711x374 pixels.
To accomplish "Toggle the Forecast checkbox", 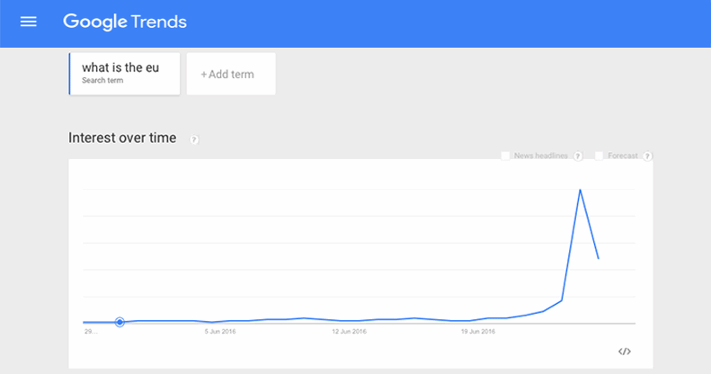I will pyautogui.click(x=599, y=156).
